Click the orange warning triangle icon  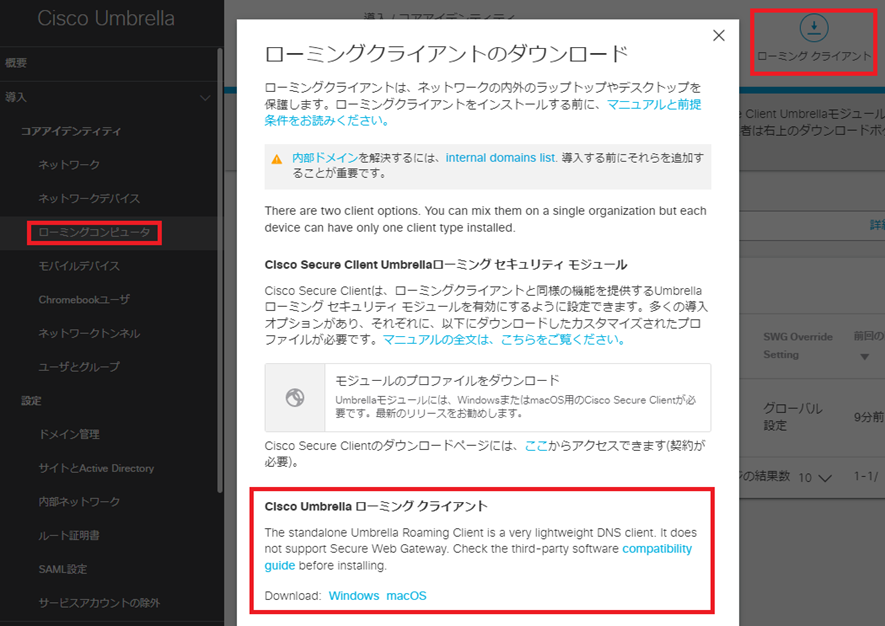coord(277,159)
